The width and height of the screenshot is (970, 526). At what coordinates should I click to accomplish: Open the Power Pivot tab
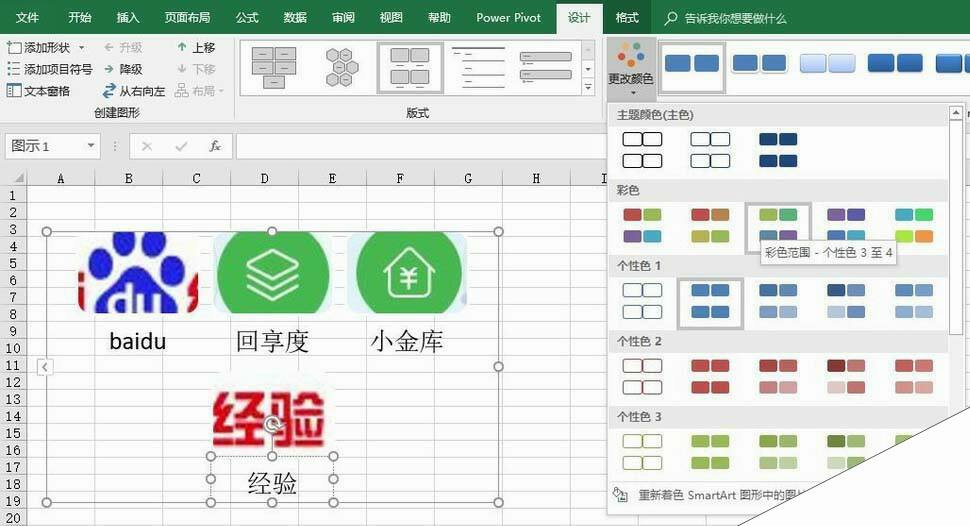[x=509, y=17]
